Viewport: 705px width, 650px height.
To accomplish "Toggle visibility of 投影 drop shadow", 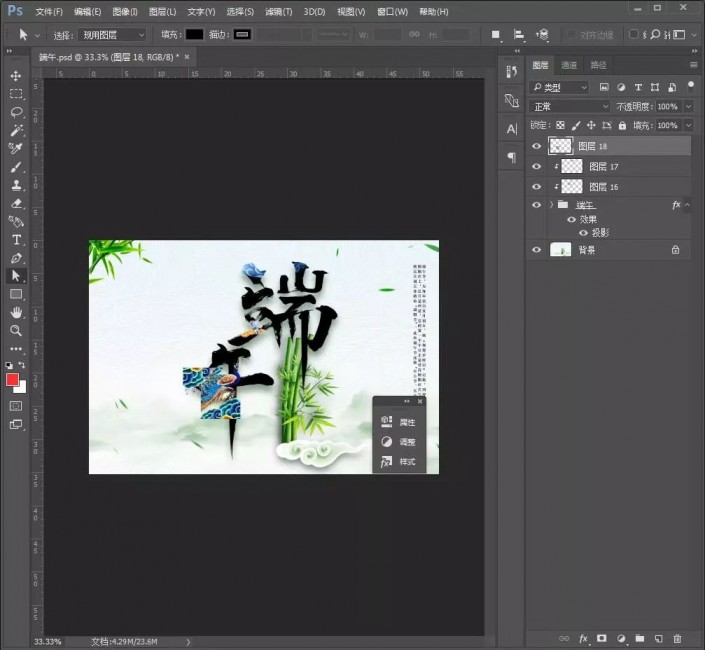I will point(583,233).
